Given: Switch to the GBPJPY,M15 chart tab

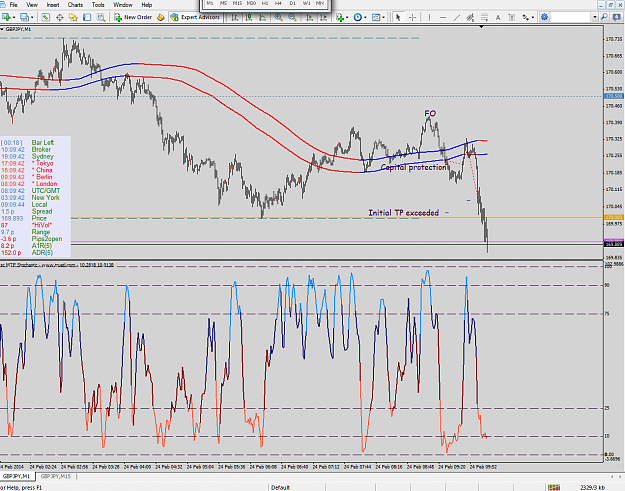Looking at the screenshot, I should point(55,476).
